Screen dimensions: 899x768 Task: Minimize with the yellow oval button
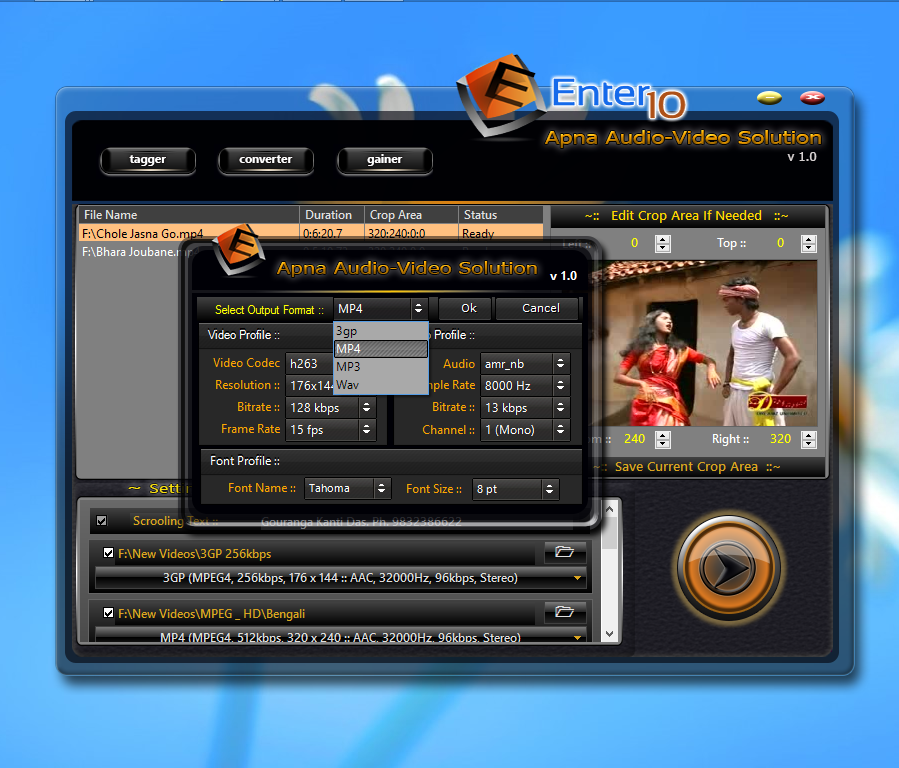(x=769, y=98)
